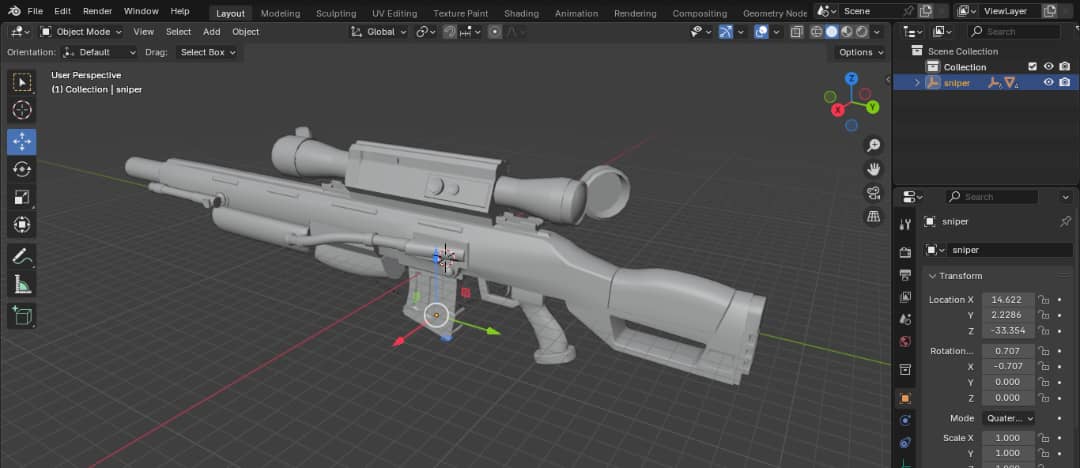Switch to material preview shading
The image size is (1080, 468).
847,32
